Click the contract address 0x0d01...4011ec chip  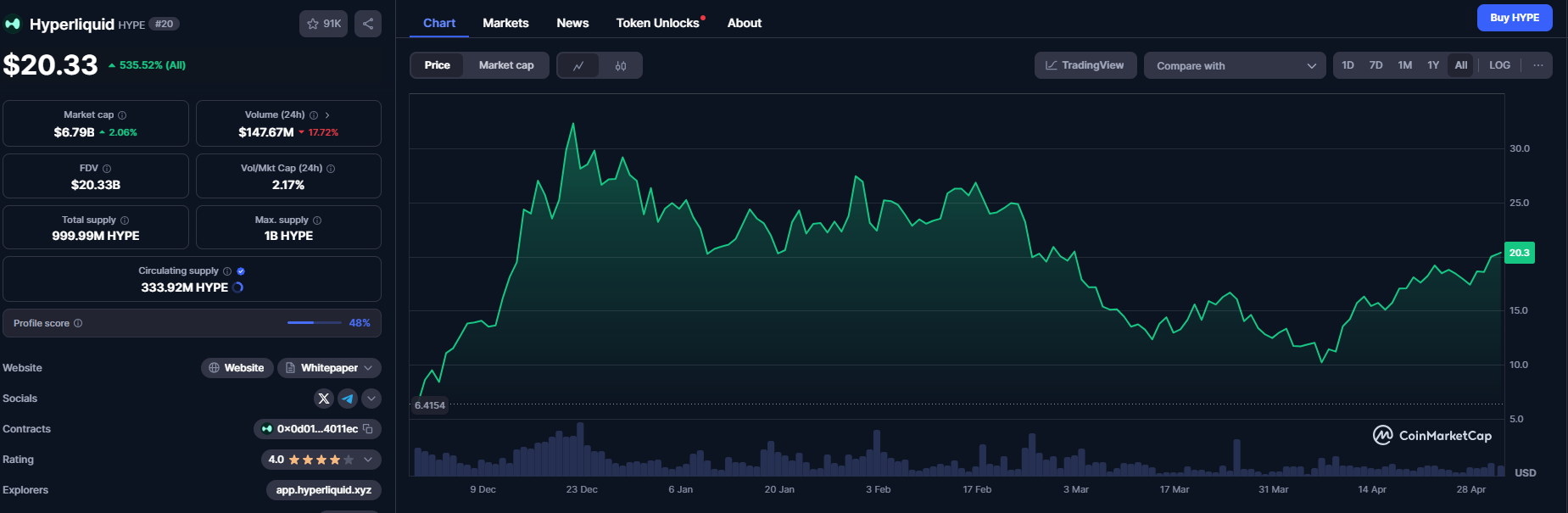coord(317,429)
